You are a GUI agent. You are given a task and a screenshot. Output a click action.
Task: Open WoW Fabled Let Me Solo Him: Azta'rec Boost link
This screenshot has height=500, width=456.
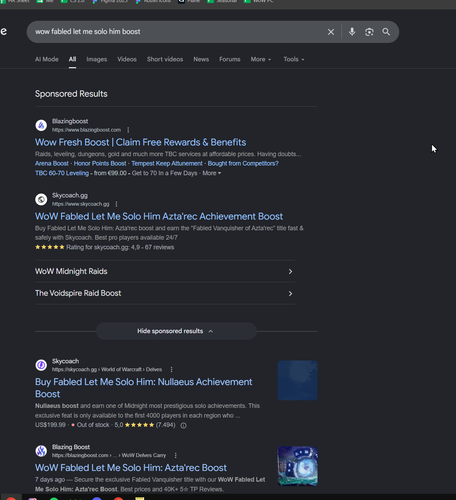click(131, 468)
